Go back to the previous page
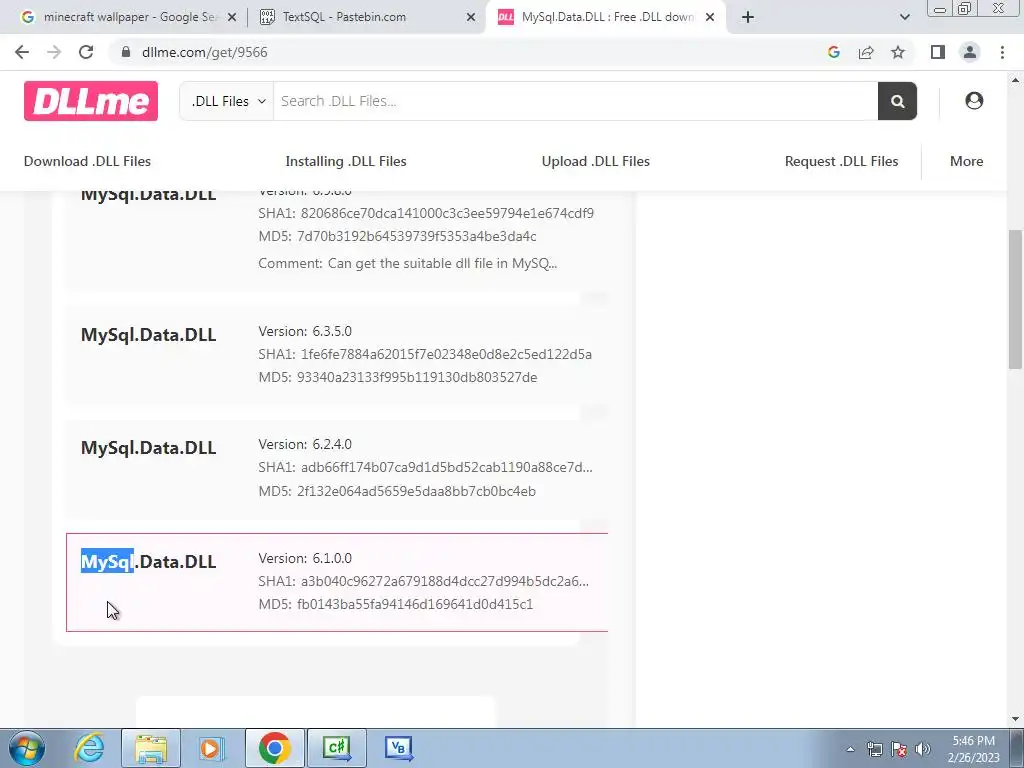 [22, 52]
